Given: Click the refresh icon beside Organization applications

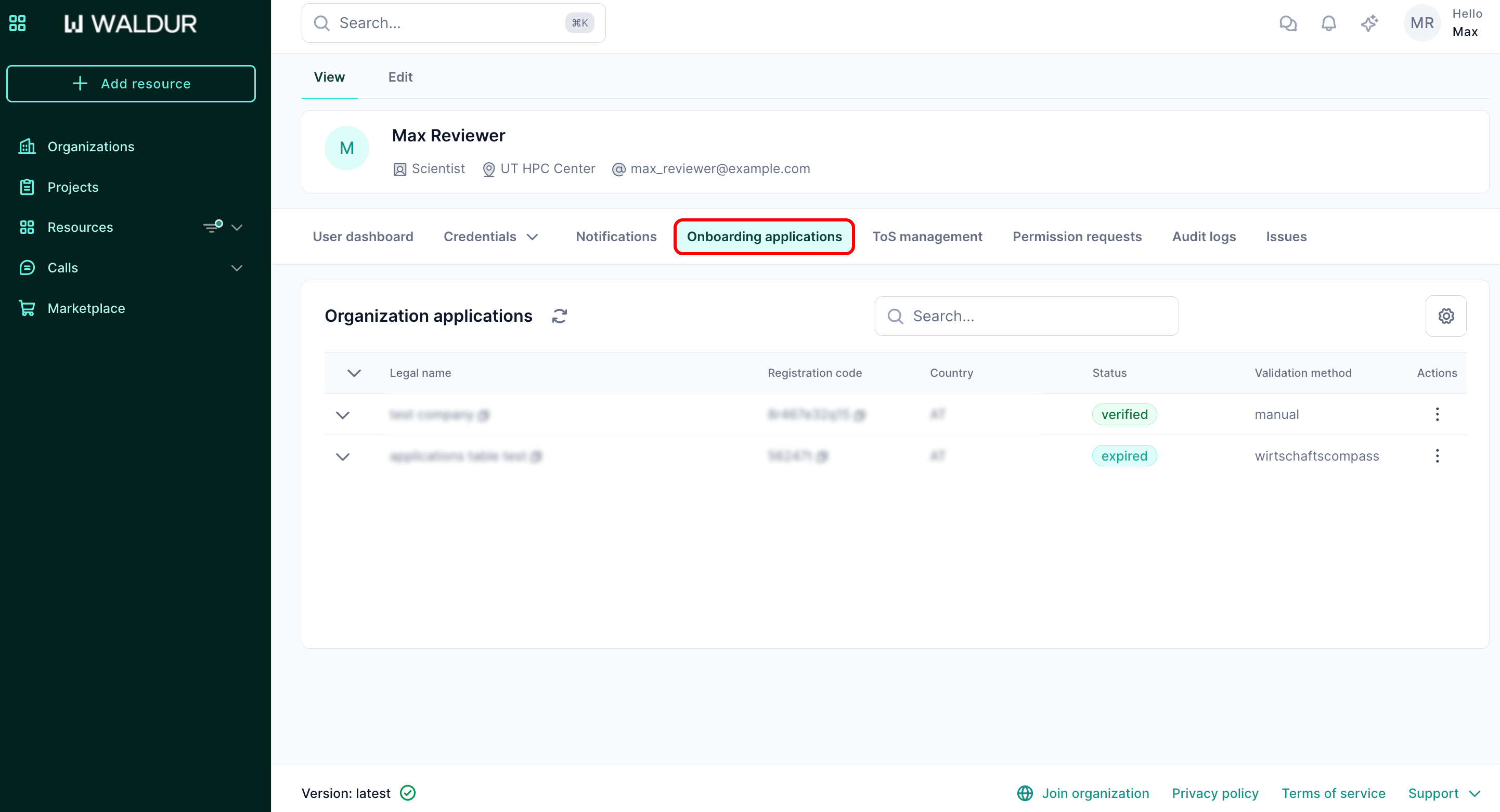Looking at the screenshot, I should pos(559,316).
